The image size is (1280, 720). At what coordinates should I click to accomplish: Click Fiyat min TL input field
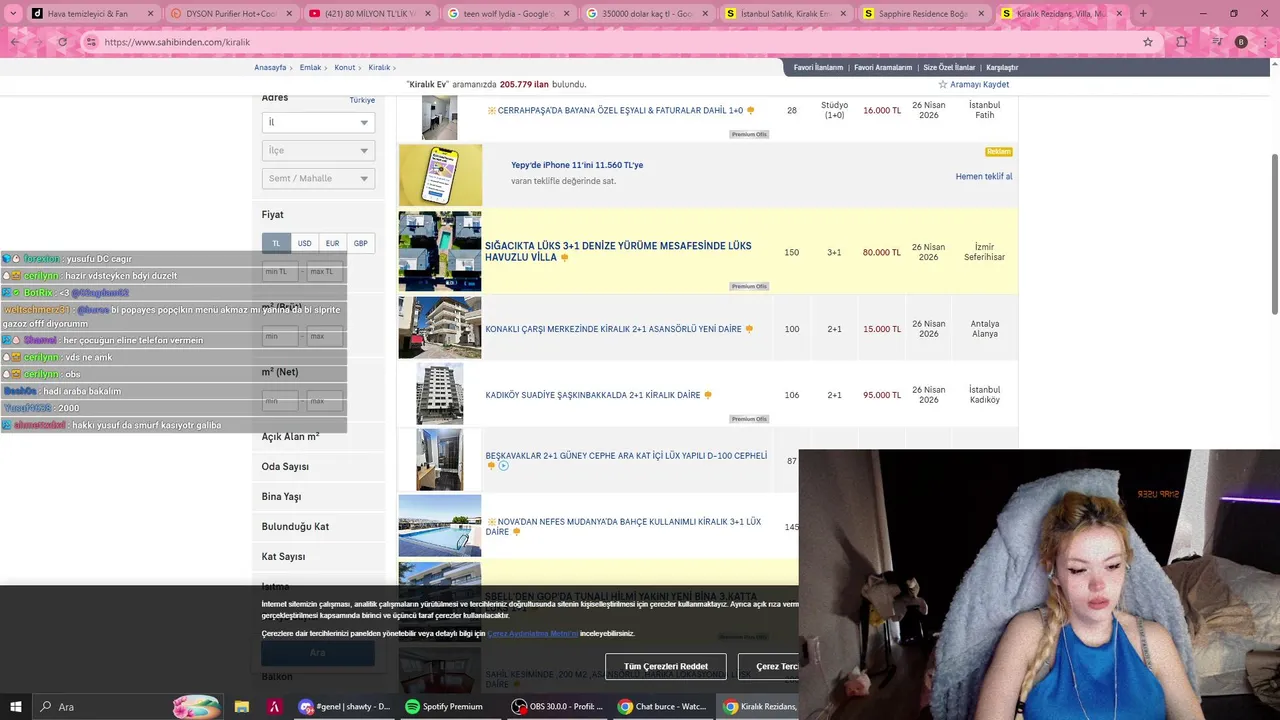(280, 272)
